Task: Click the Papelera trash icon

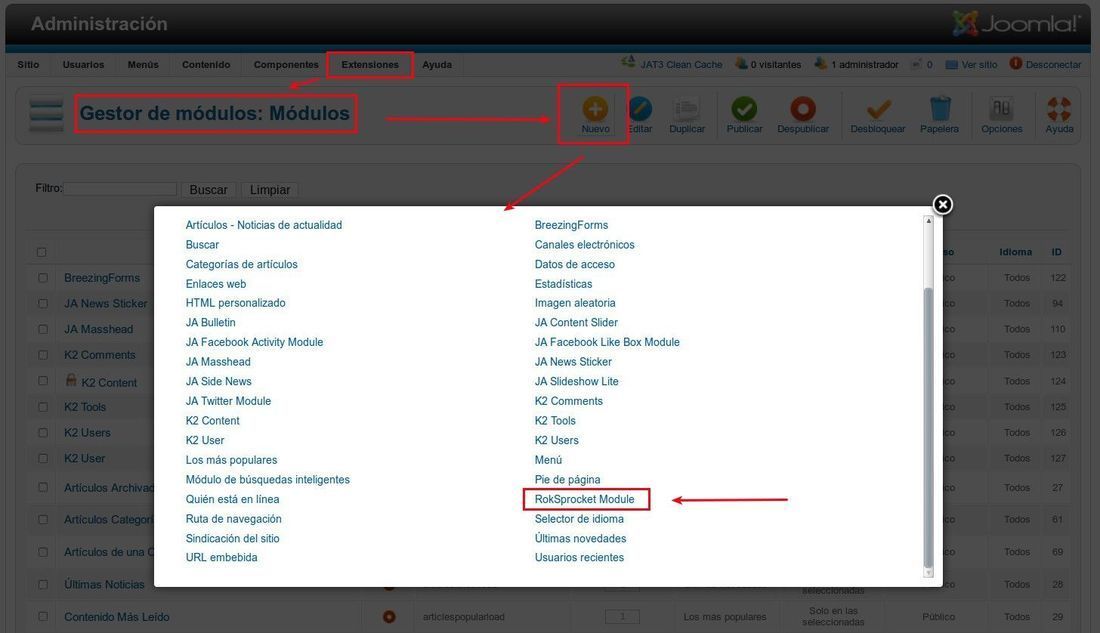Action: (x=939, y=109)
